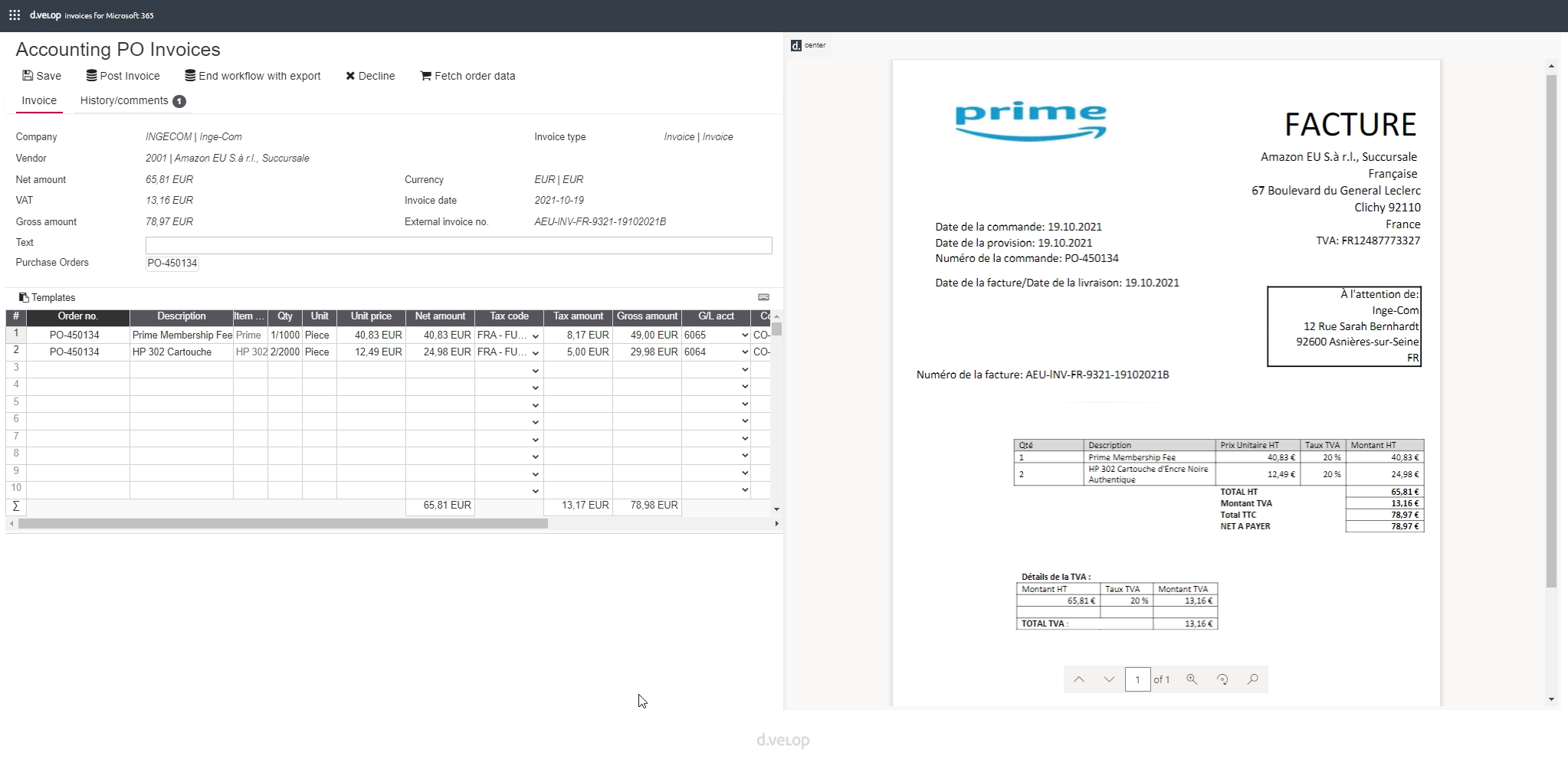1568x769 pixels.
Task: Expand Tax code dropdown in row 5
Action: (x=535, y=405)
